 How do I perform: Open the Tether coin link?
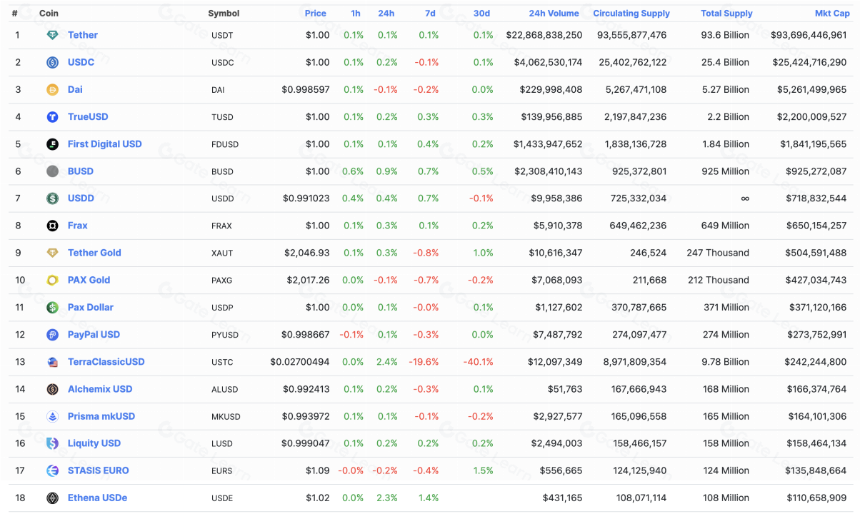(83, 35)
